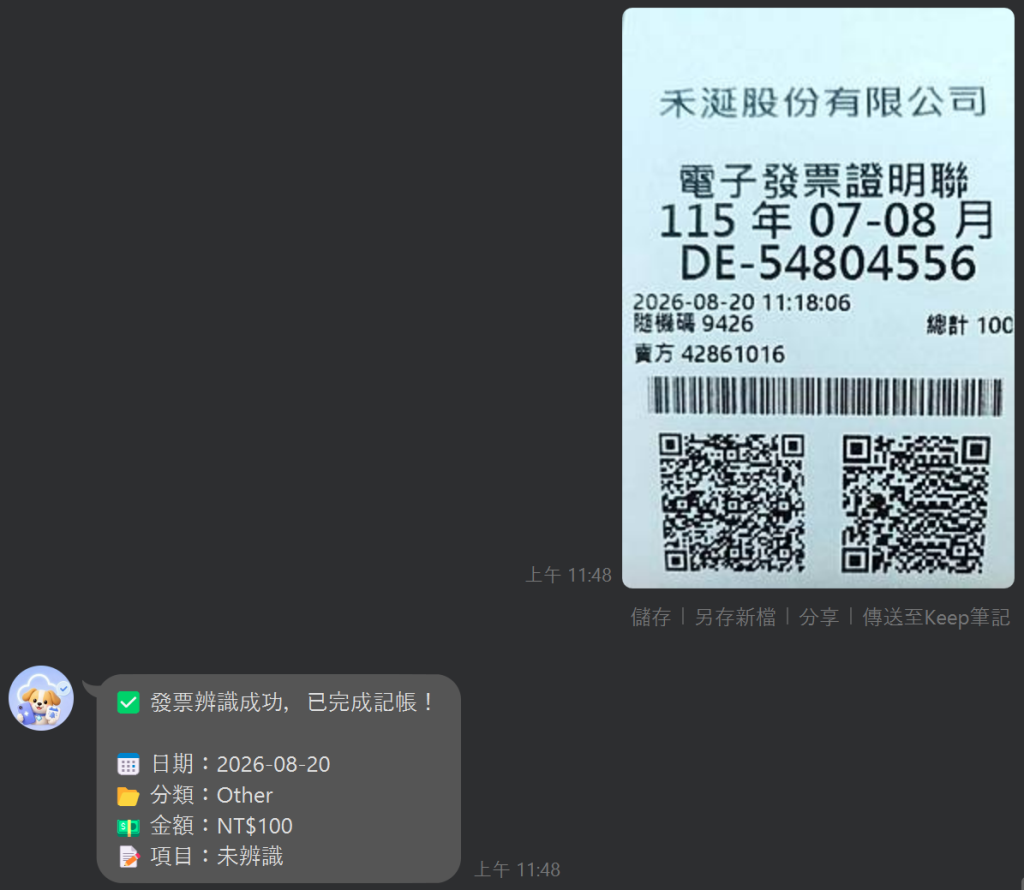Click the 電子發票證明聯 heading in the image
This screenshot has height=890, width=1024.
click(824, 180)
